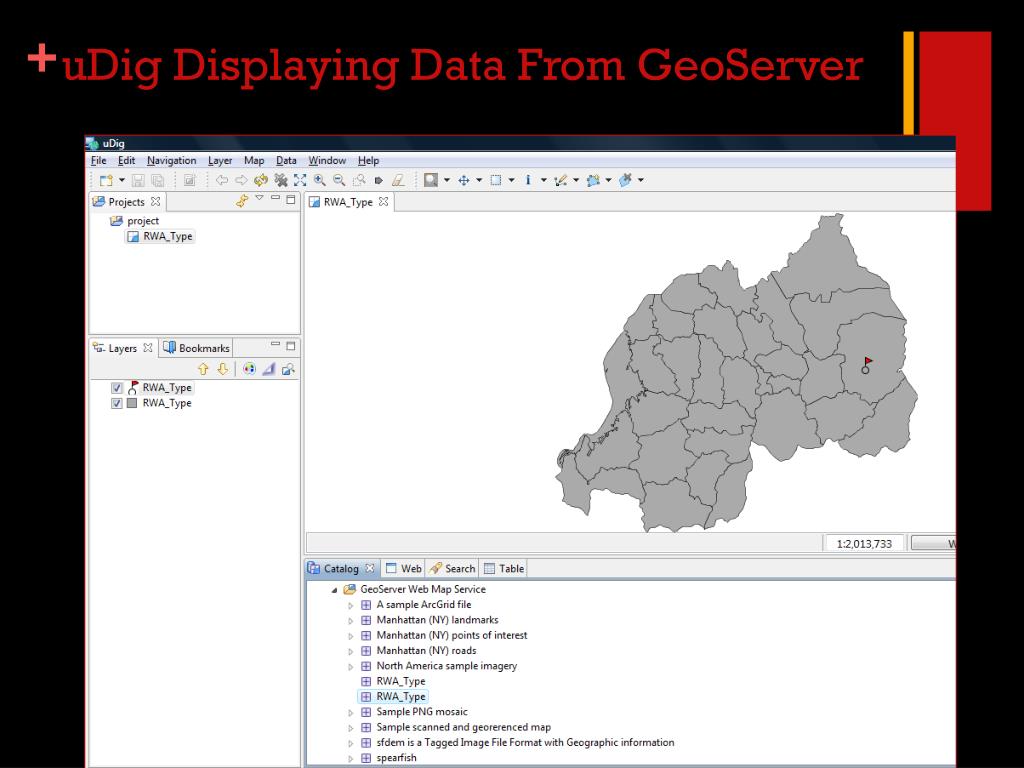Click the eraser clear selection icon
Screen dimensions: 1024x768
[x=398, y=180]
